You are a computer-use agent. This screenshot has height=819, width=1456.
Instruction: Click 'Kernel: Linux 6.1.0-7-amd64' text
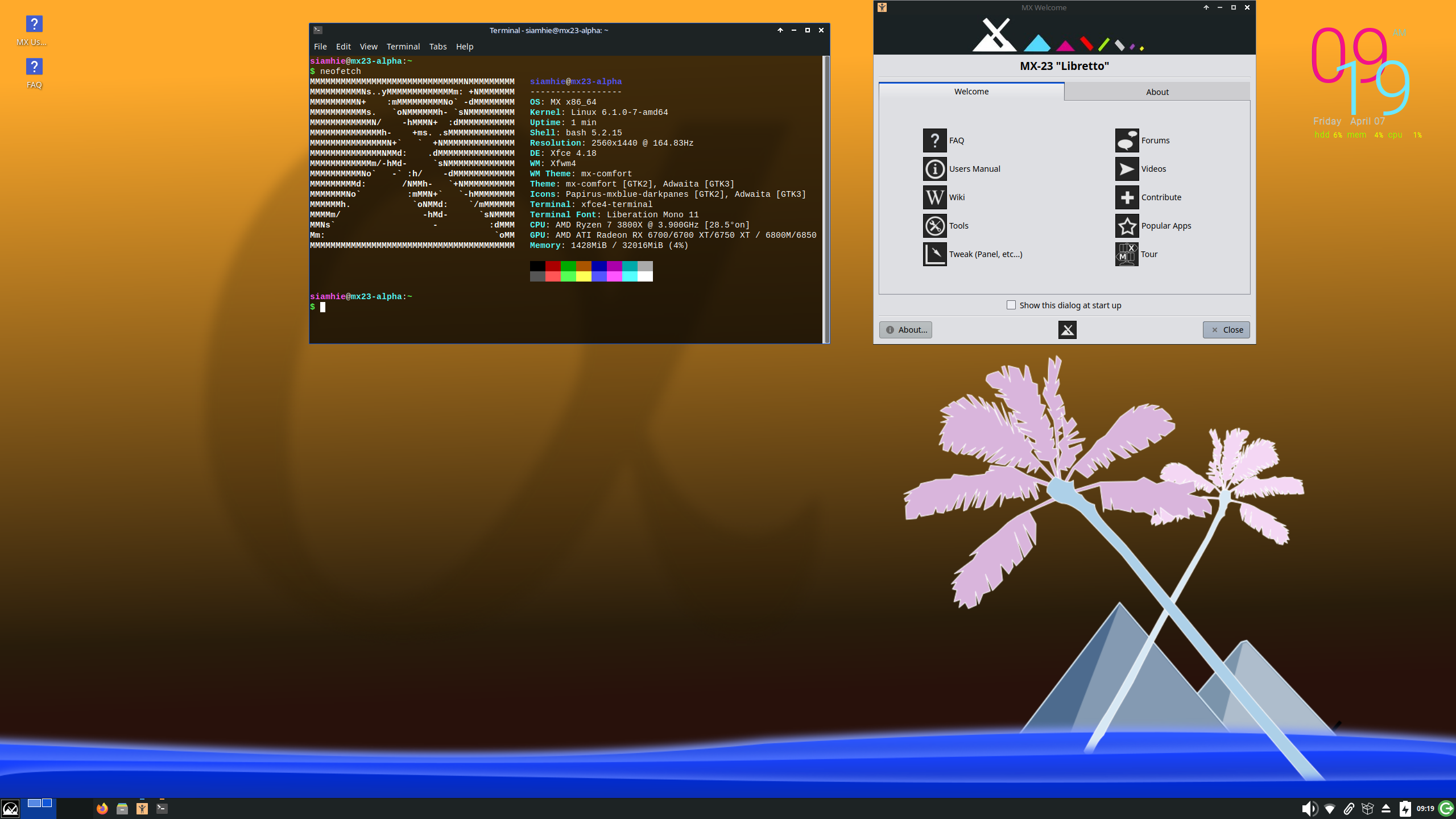point(599,113)
